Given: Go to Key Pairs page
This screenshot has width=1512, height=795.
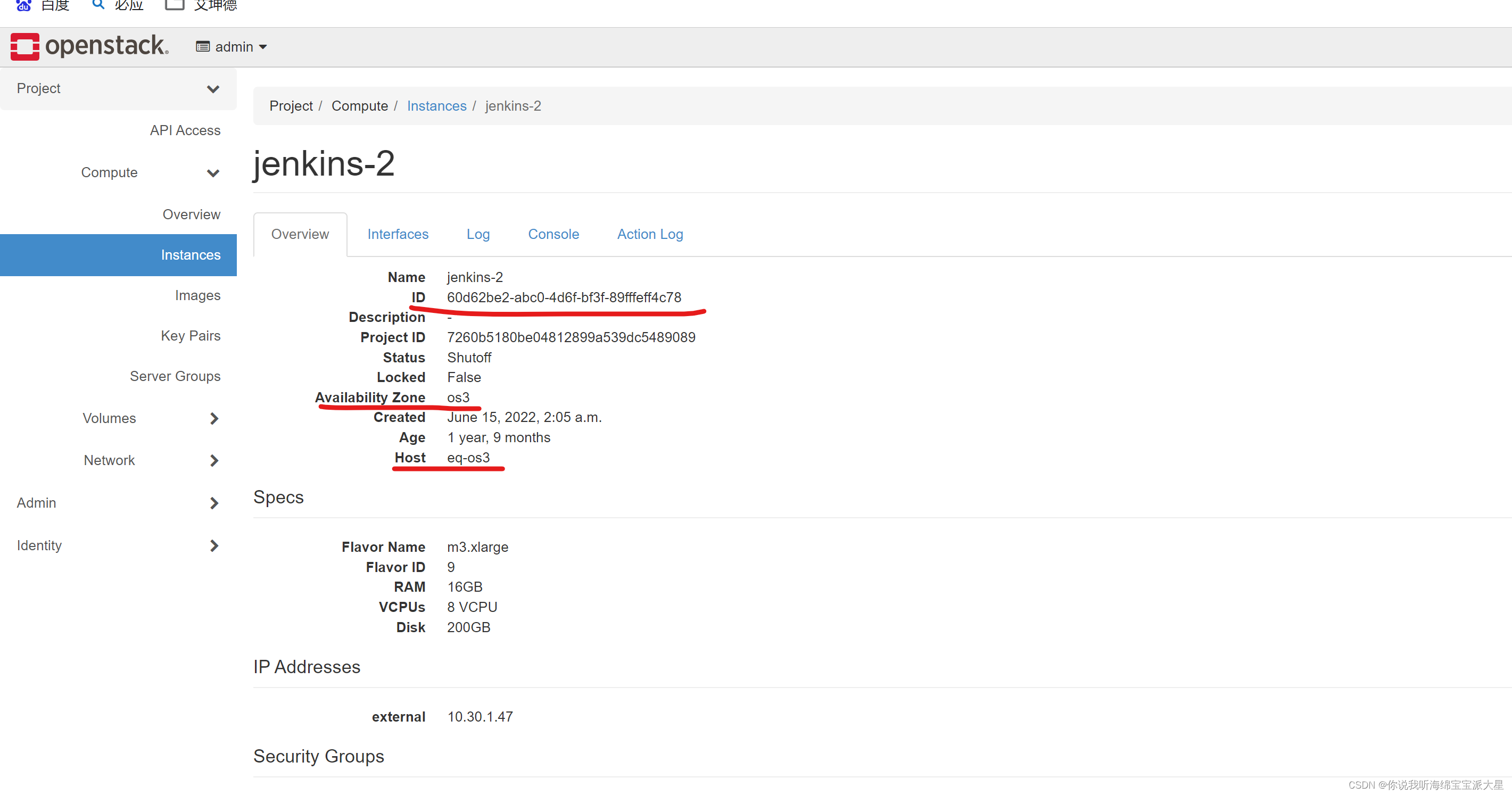Looking at the screenshot, I should point(190,336).
